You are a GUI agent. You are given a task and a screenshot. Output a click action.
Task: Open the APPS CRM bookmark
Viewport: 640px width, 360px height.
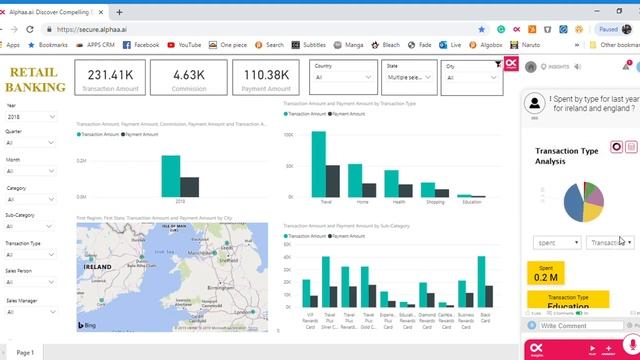[x=96, y=45]
